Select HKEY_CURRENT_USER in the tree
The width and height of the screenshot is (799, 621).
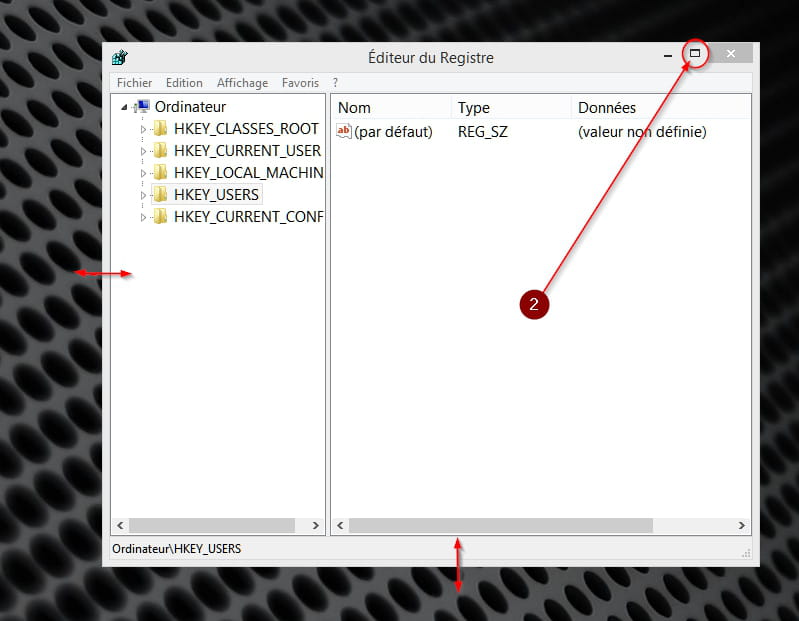coord(247,151)
